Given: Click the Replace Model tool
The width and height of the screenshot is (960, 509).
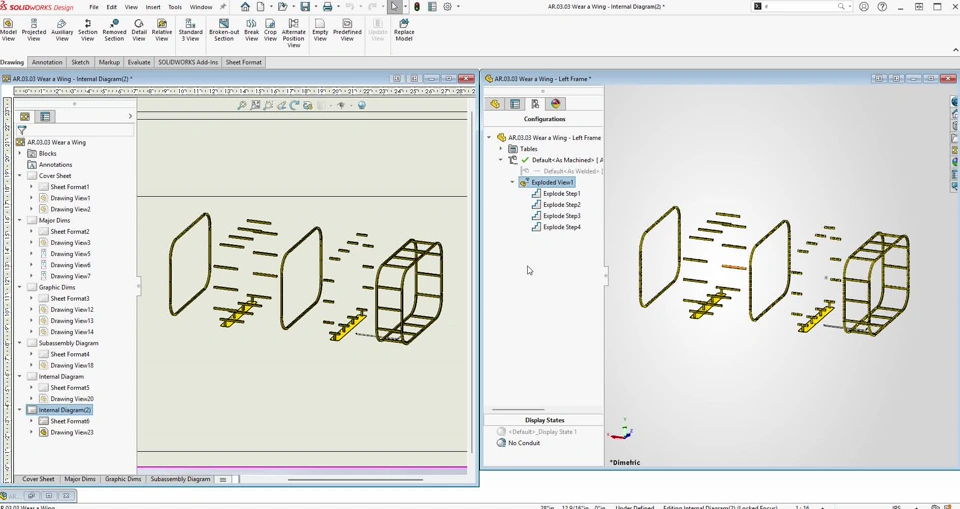Looking at the screenshot, I should tap(404, 29).
